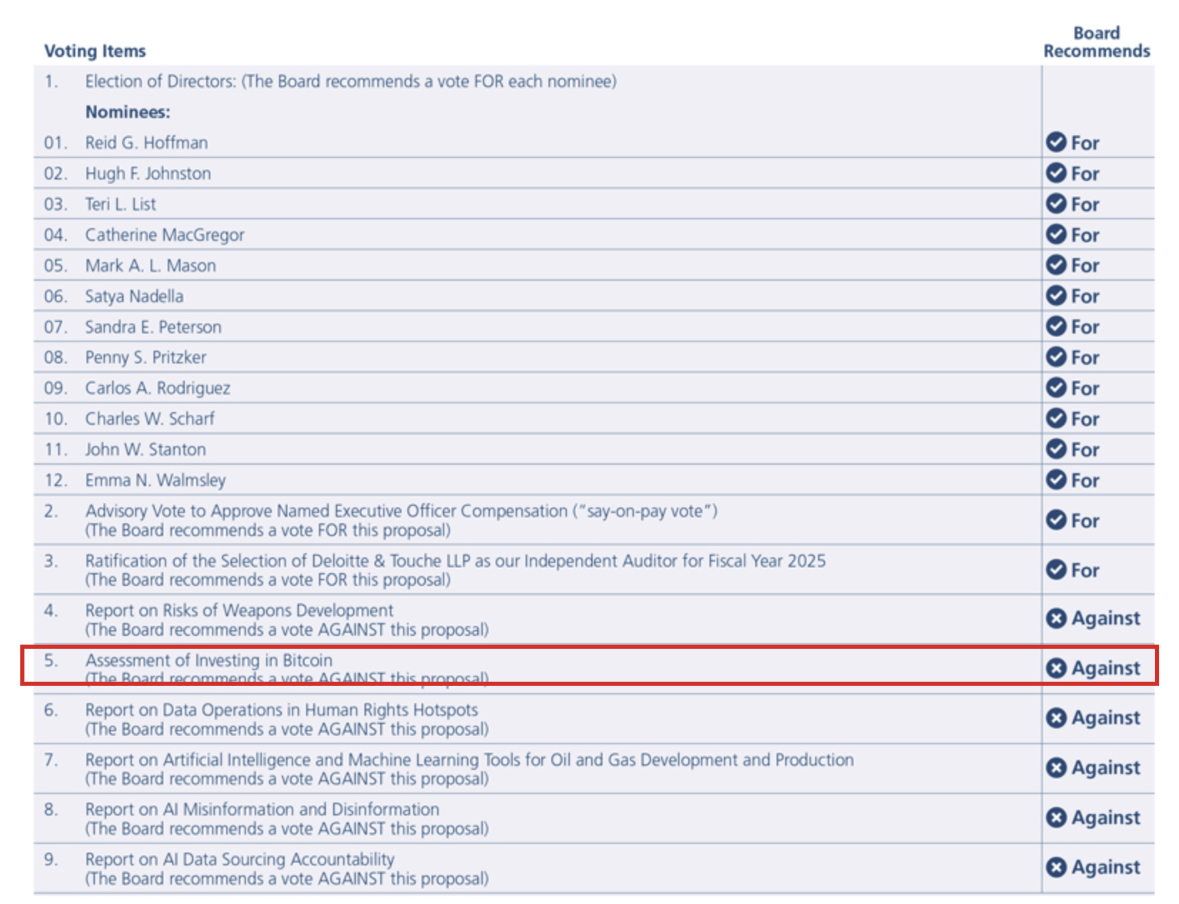Click the checkmark icon next to Satya Nadella
This screenshot has width=1179, height=904.
[1056, 296]
